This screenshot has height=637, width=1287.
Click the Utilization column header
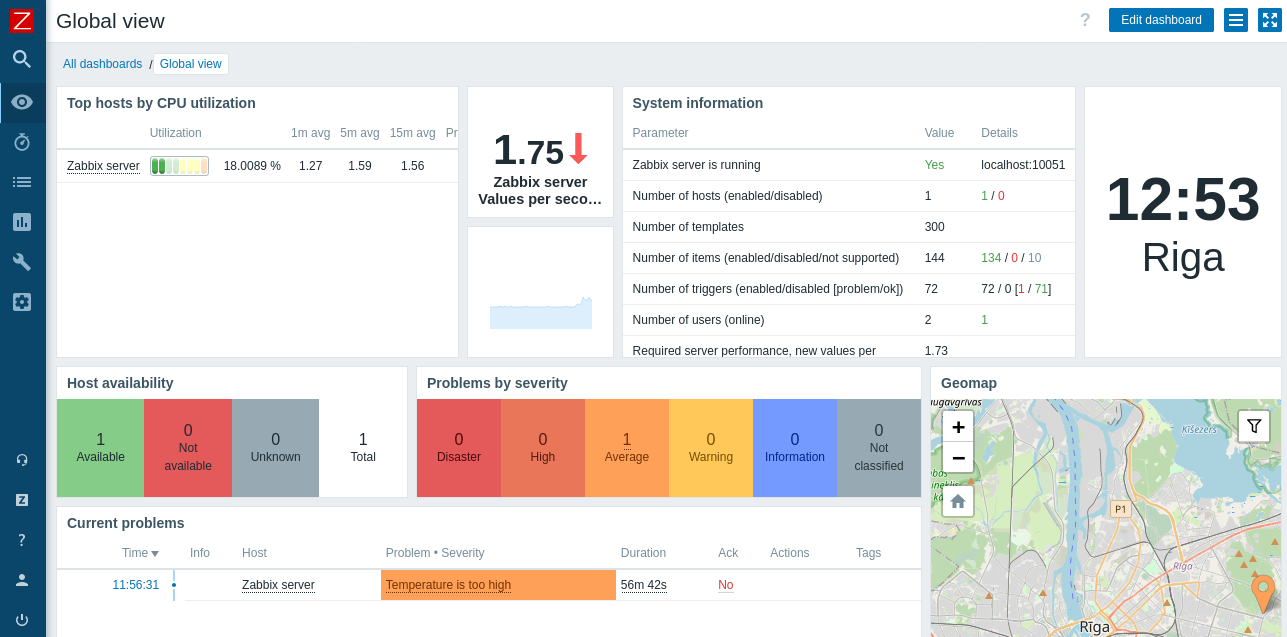click(x=176, y=133)
